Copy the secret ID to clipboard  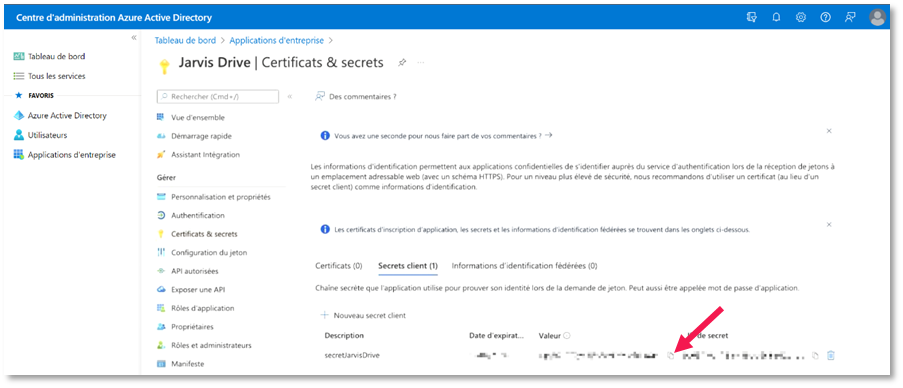click(x=814, y=356)
